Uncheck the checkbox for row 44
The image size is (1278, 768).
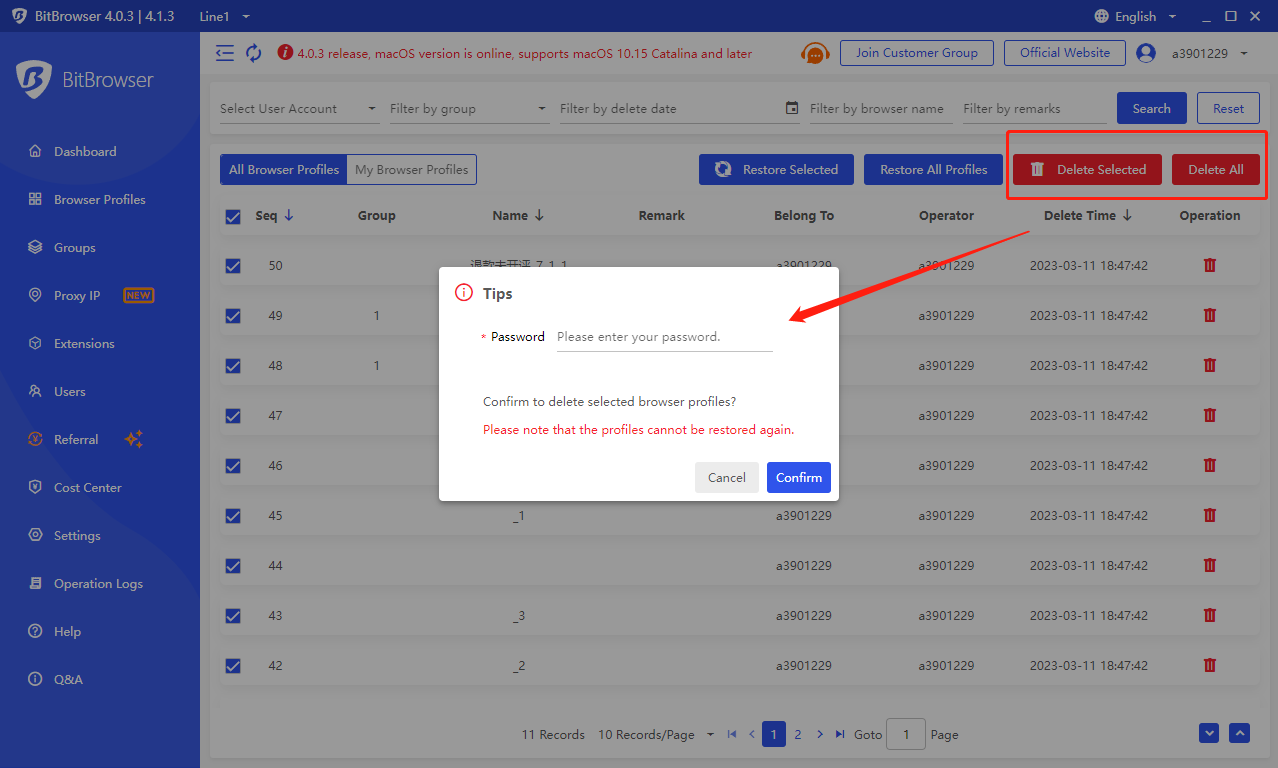click(x=233, y=566)
